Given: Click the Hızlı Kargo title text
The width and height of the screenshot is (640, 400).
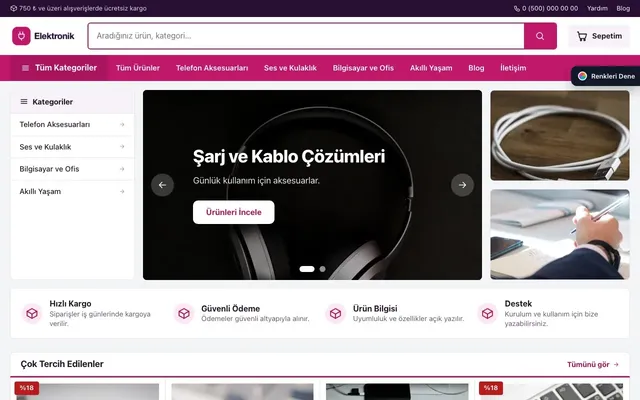Looking at the screenshot, I should pyautogui.click(x=70, y=304).
